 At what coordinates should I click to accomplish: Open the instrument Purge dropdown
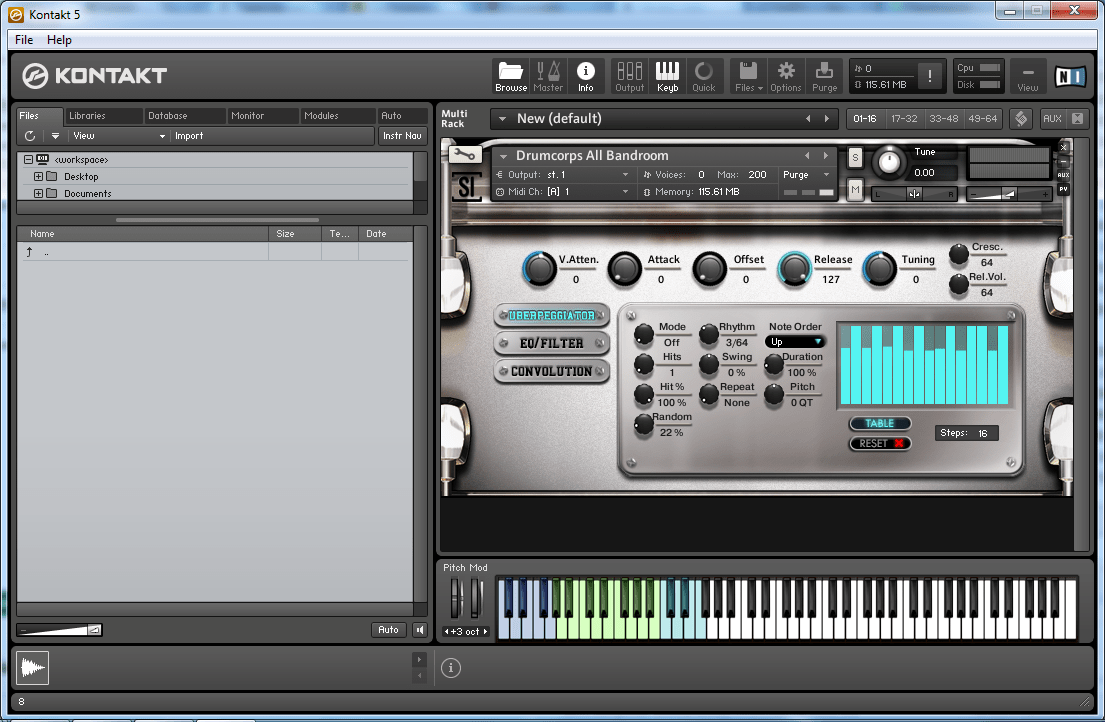[x=807, y=175]
